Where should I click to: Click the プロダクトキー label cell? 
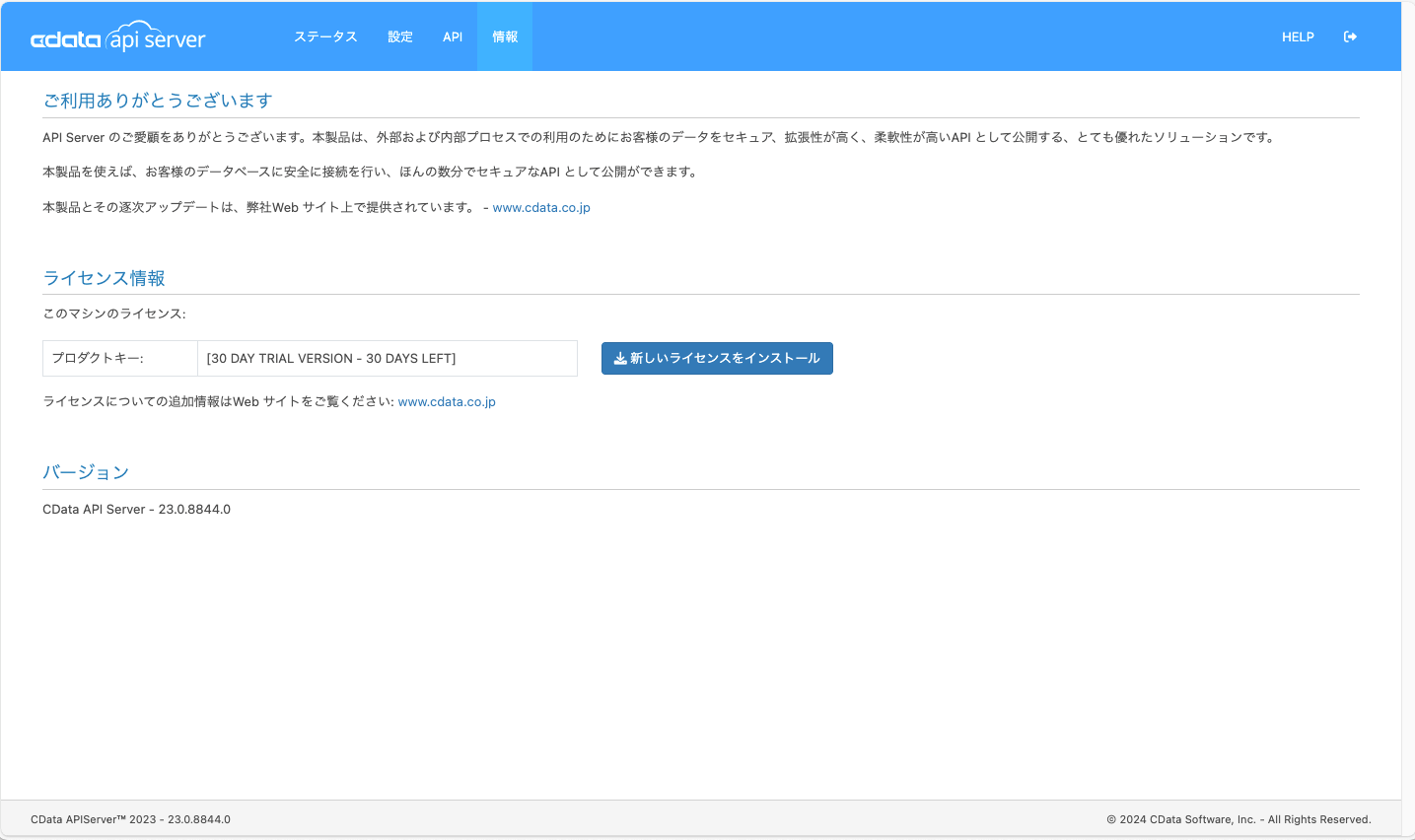click(120, 358)
